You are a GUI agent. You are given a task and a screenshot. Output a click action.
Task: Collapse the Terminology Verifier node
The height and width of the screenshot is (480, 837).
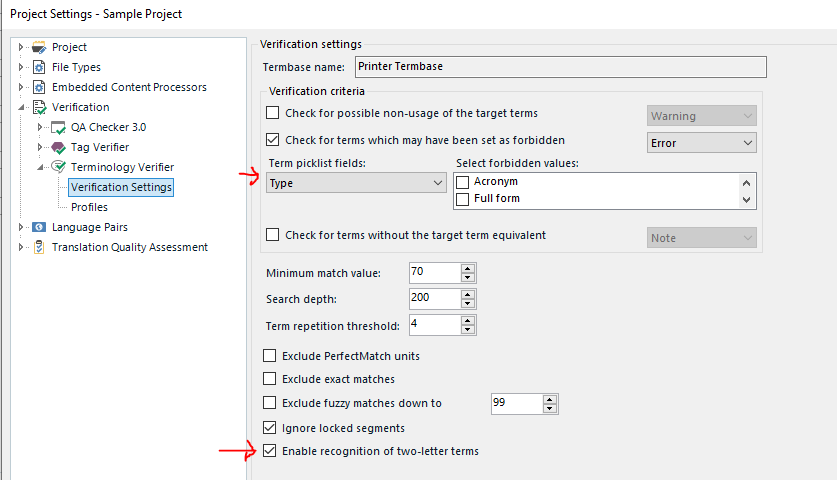coord(41,167)
